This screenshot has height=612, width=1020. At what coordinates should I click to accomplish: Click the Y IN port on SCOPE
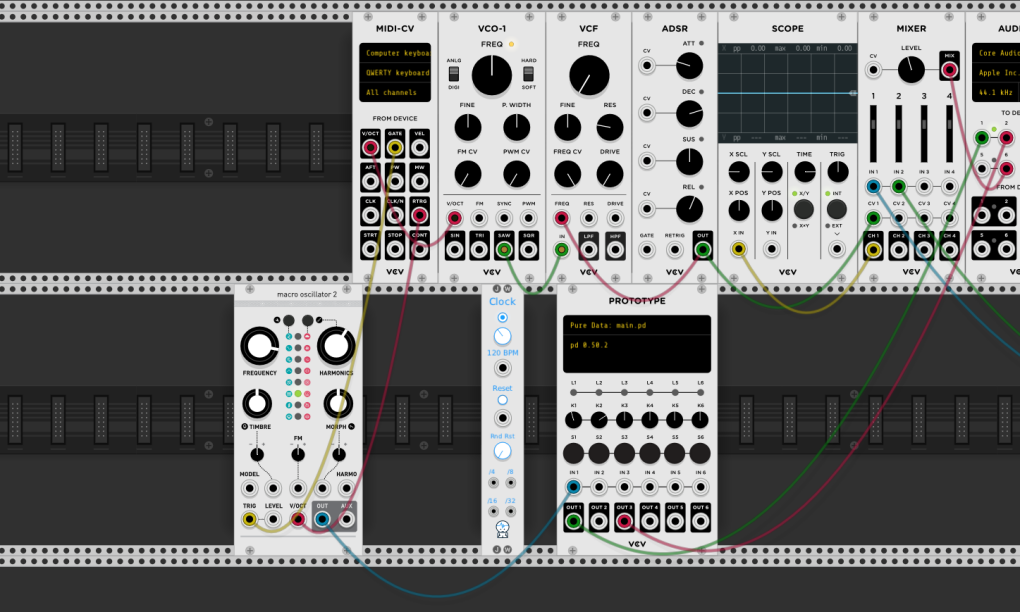[x=772, y=248]
